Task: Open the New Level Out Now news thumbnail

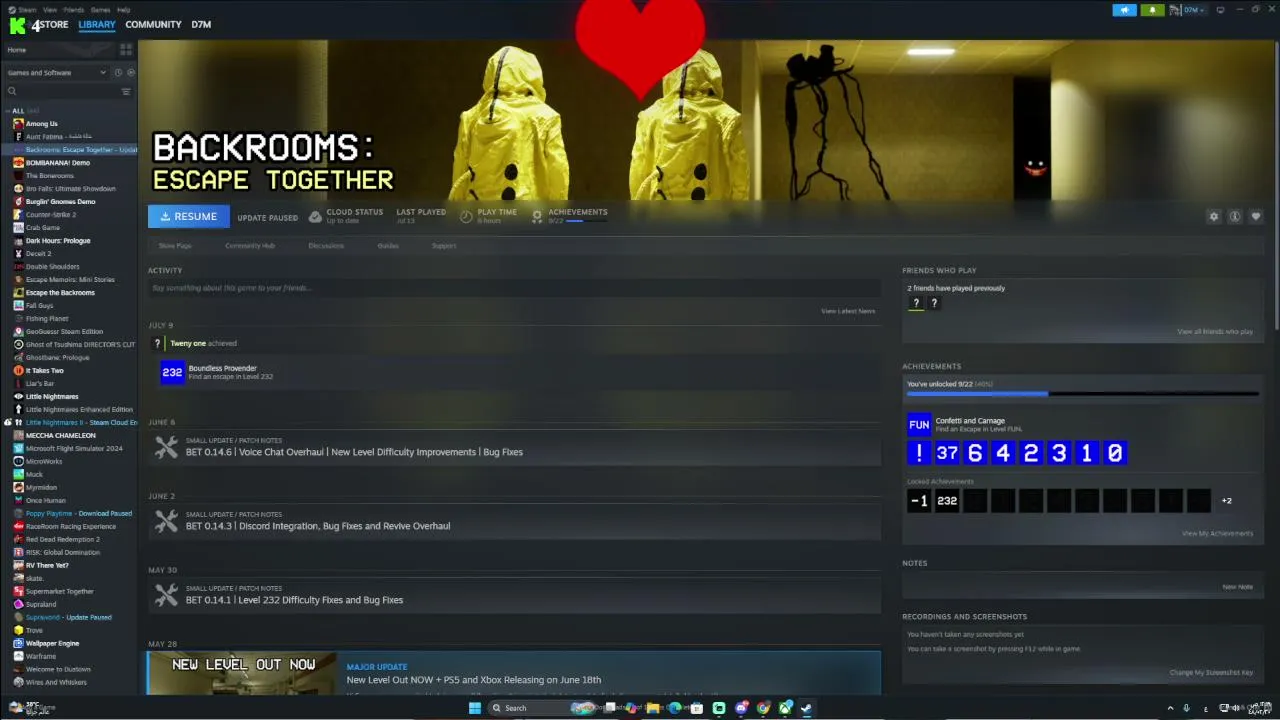Action: [x=242, y=673]
